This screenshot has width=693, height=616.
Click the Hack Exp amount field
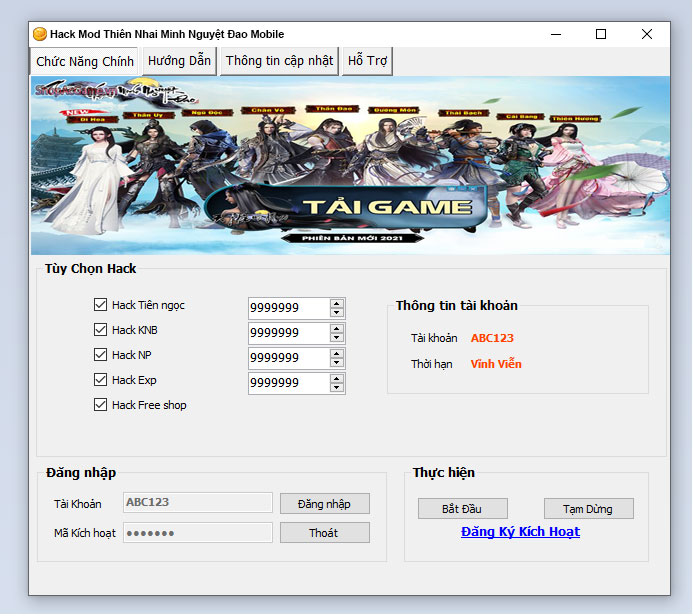289,383
